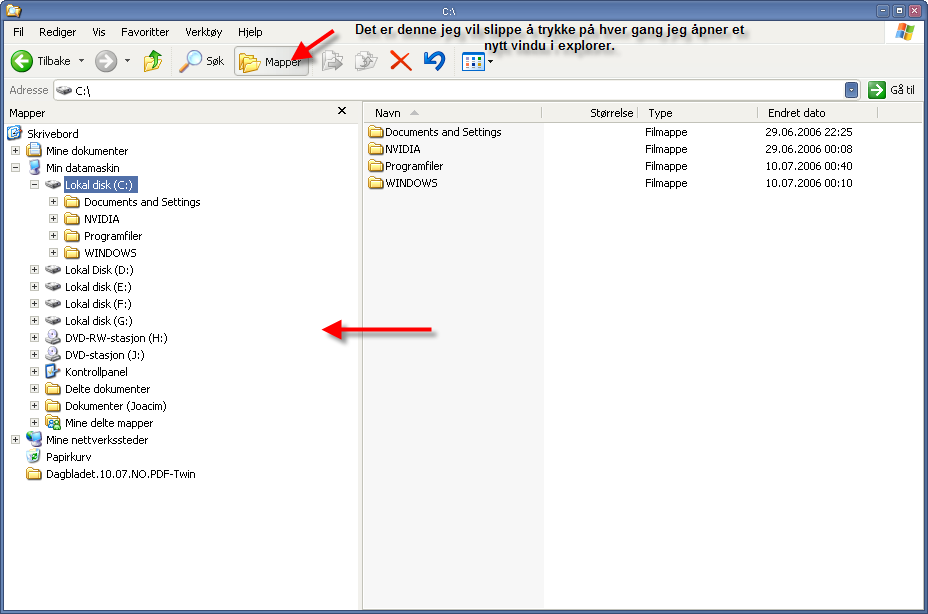Viewport: 928px width, 614px height.
Task: Click the Move To folder icon
Action: (333, 61)
